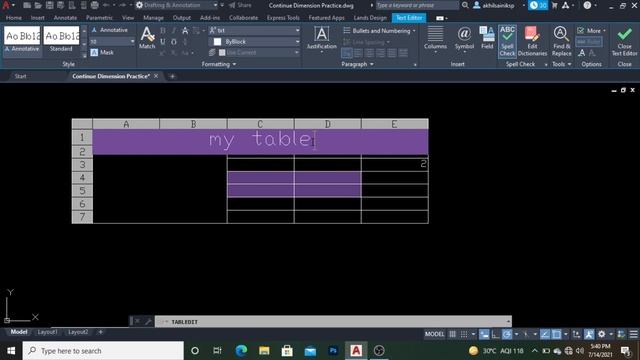Select the Annotative text style thumbnail
Image resolution: width=640 pixels, height=360 pixels.
pyautogui.click(x=22, y=40)
